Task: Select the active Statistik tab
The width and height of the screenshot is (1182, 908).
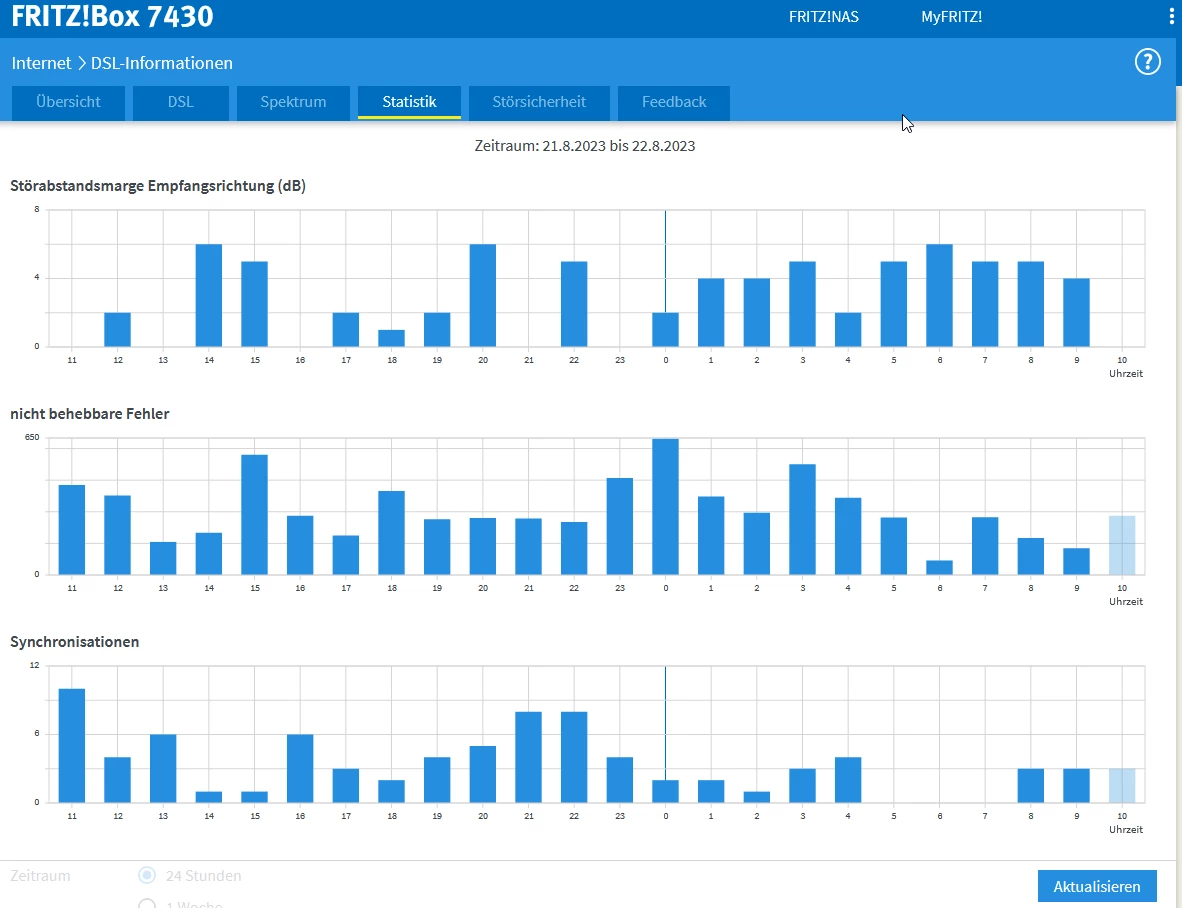Action: click(x=409, y=102)
